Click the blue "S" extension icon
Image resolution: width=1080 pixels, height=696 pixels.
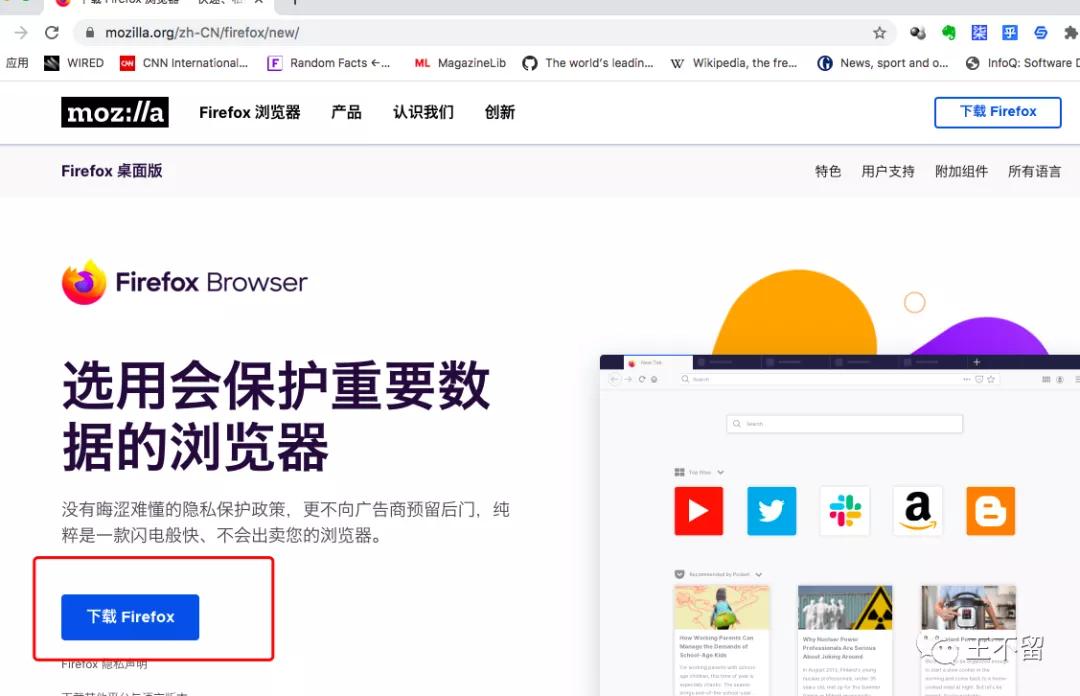(1040, 32)
